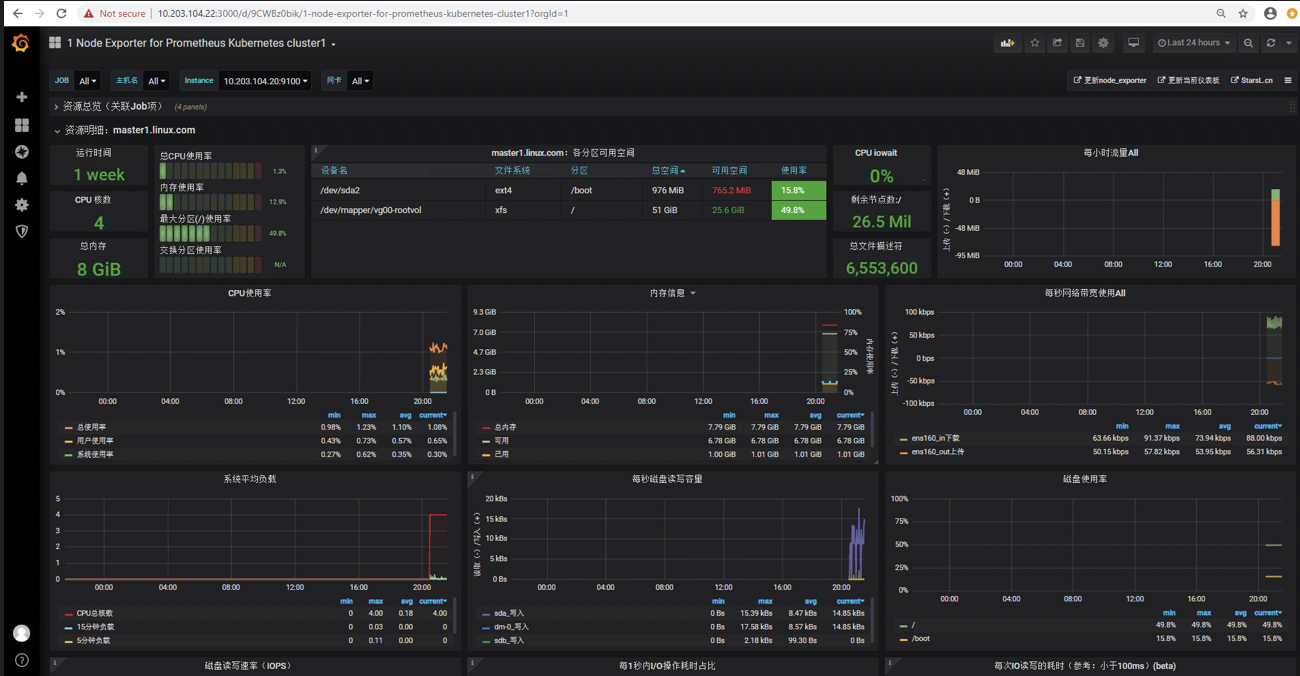The height and width of the screenshot is (676, 1300).
Task: Open the Create plus menu in sidebar
Action: [21, 97]
